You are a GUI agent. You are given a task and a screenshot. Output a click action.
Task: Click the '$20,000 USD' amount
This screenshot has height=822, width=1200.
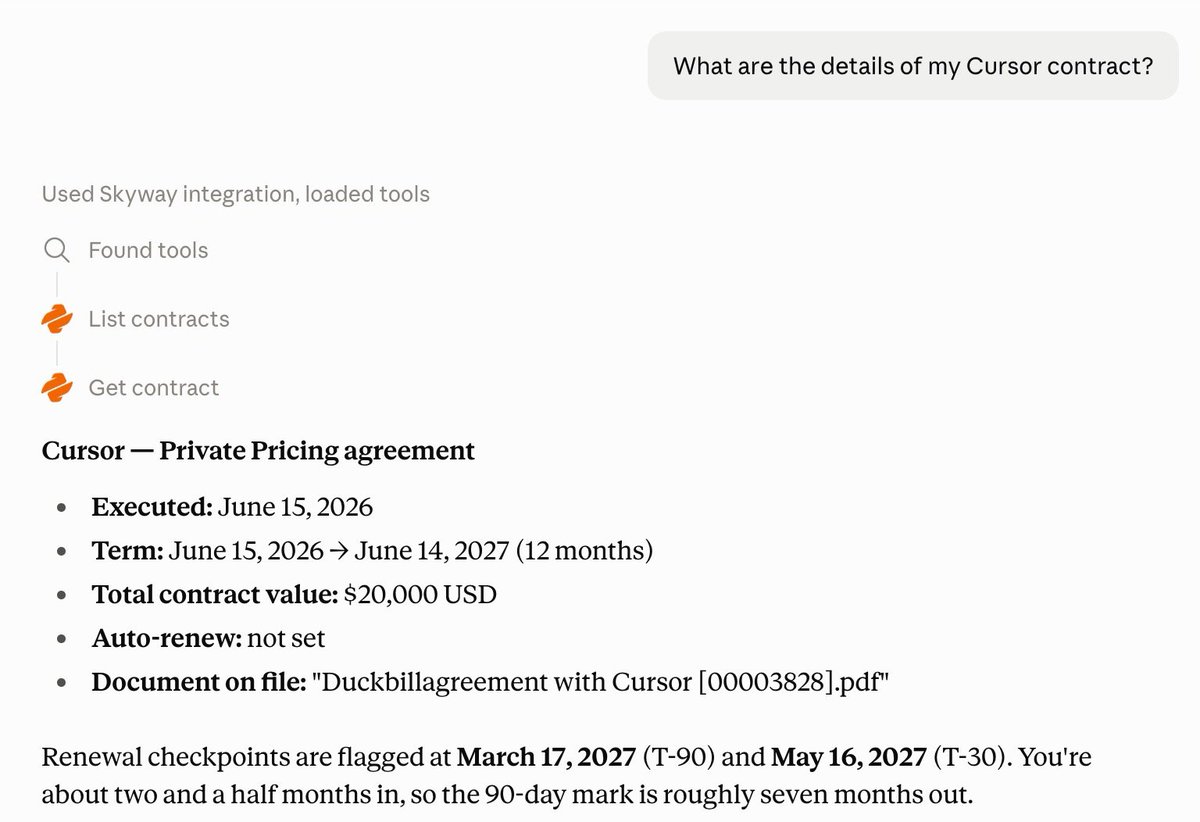pyautogui.click(x=420, y=595)
